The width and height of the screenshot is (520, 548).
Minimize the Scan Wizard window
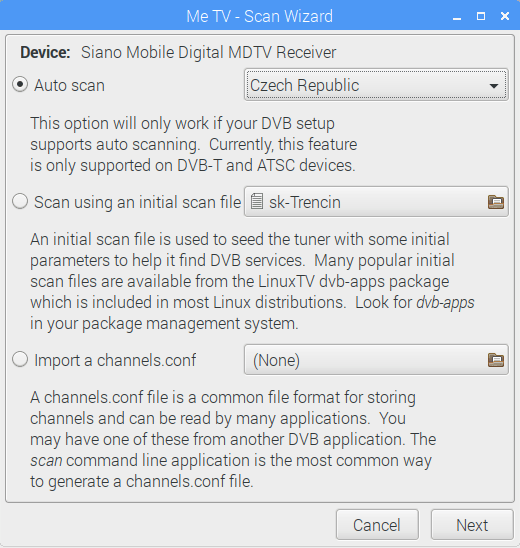tap(457, 16)
